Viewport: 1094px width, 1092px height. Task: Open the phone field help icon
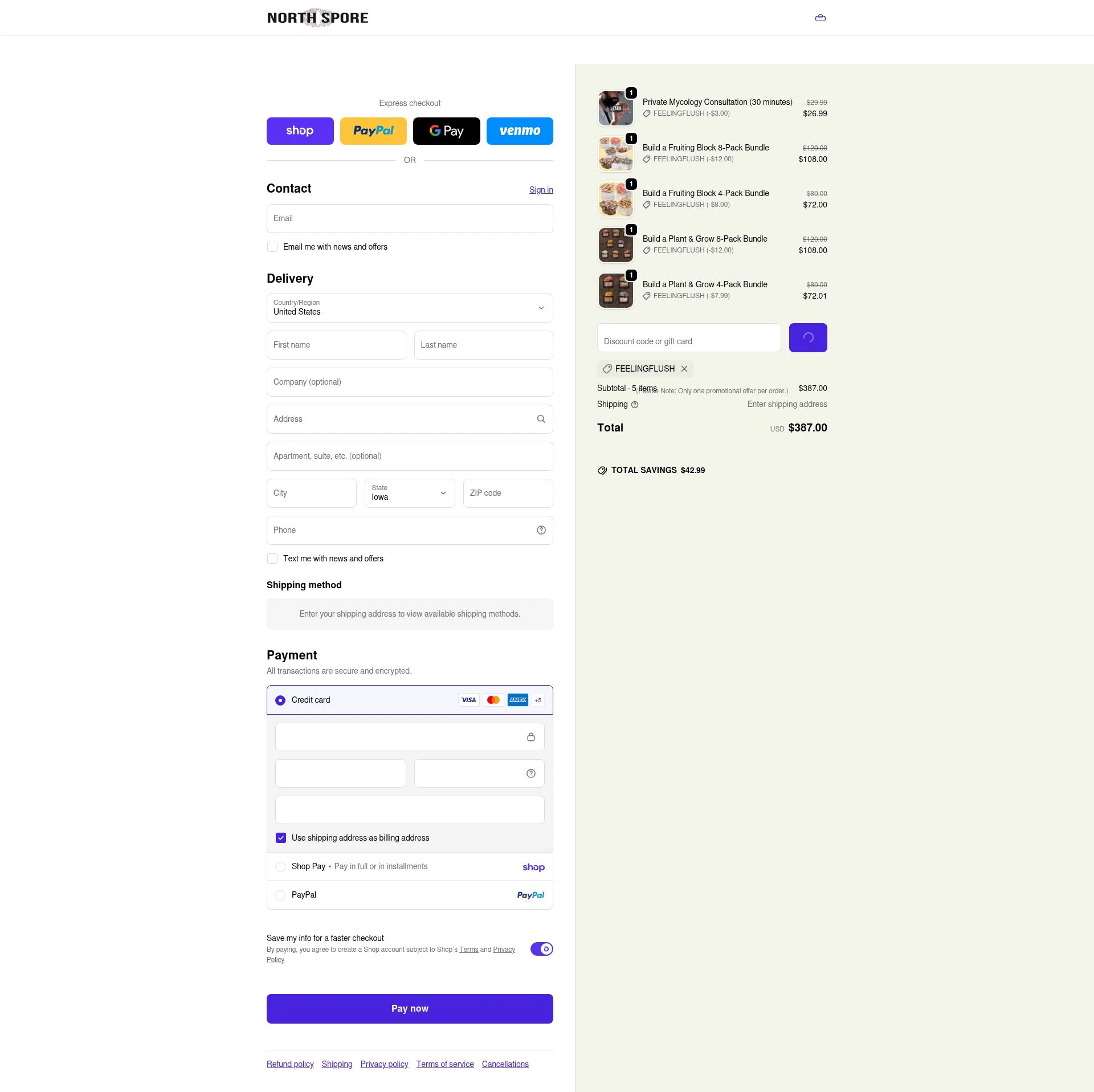point(541,530)
